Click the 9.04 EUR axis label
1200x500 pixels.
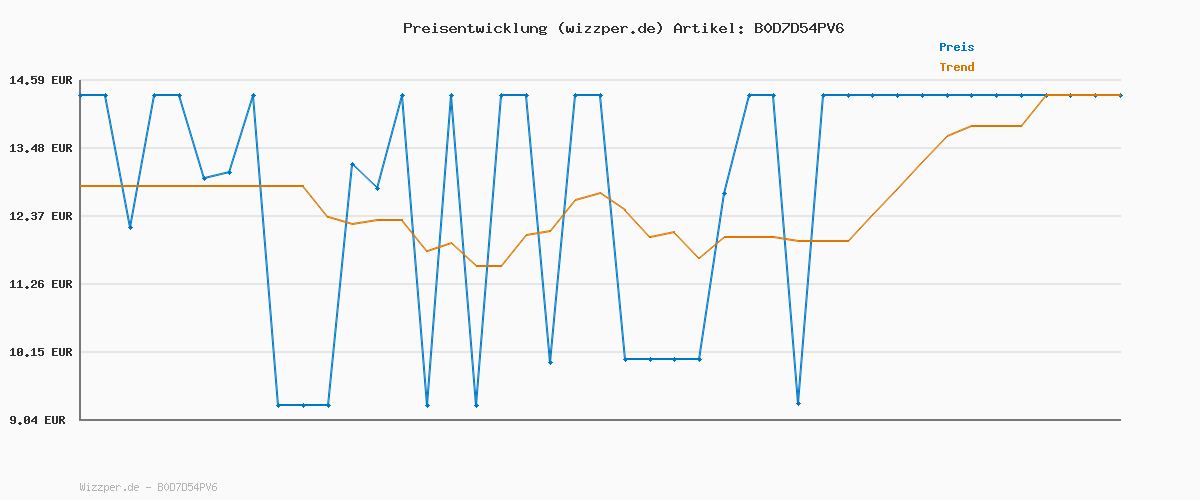coord(37,420)
